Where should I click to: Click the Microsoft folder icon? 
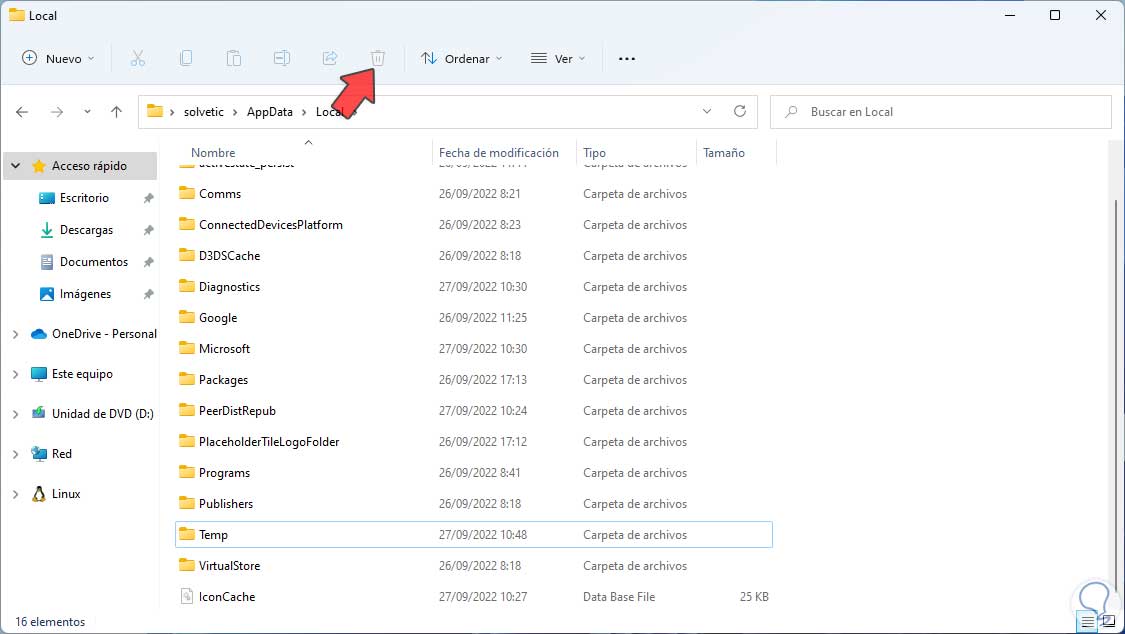point(187,347)
